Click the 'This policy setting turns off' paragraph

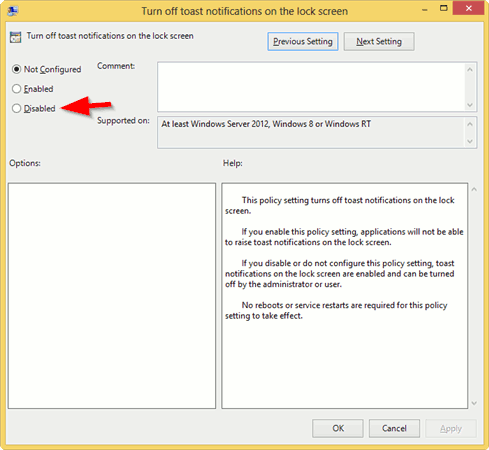tap(340, 205)
